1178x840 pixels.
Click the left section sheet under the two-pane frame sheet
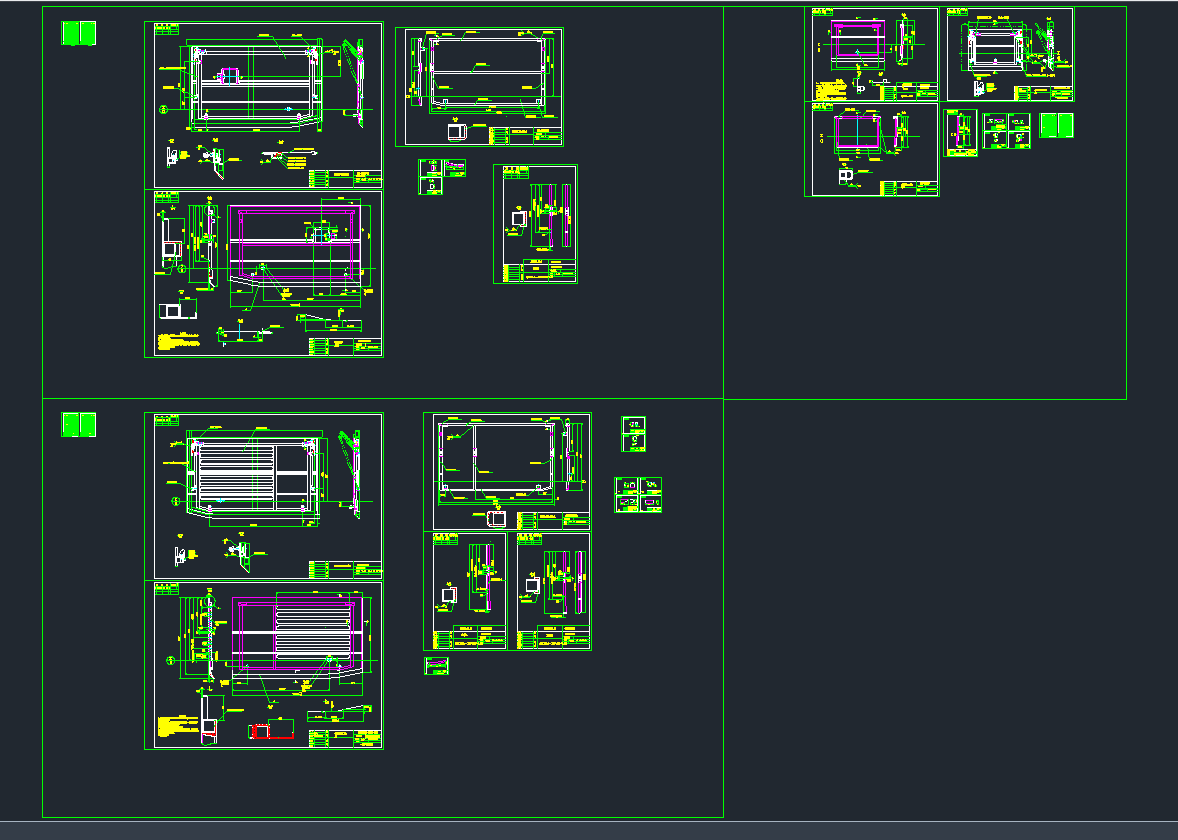coord(469,591)
